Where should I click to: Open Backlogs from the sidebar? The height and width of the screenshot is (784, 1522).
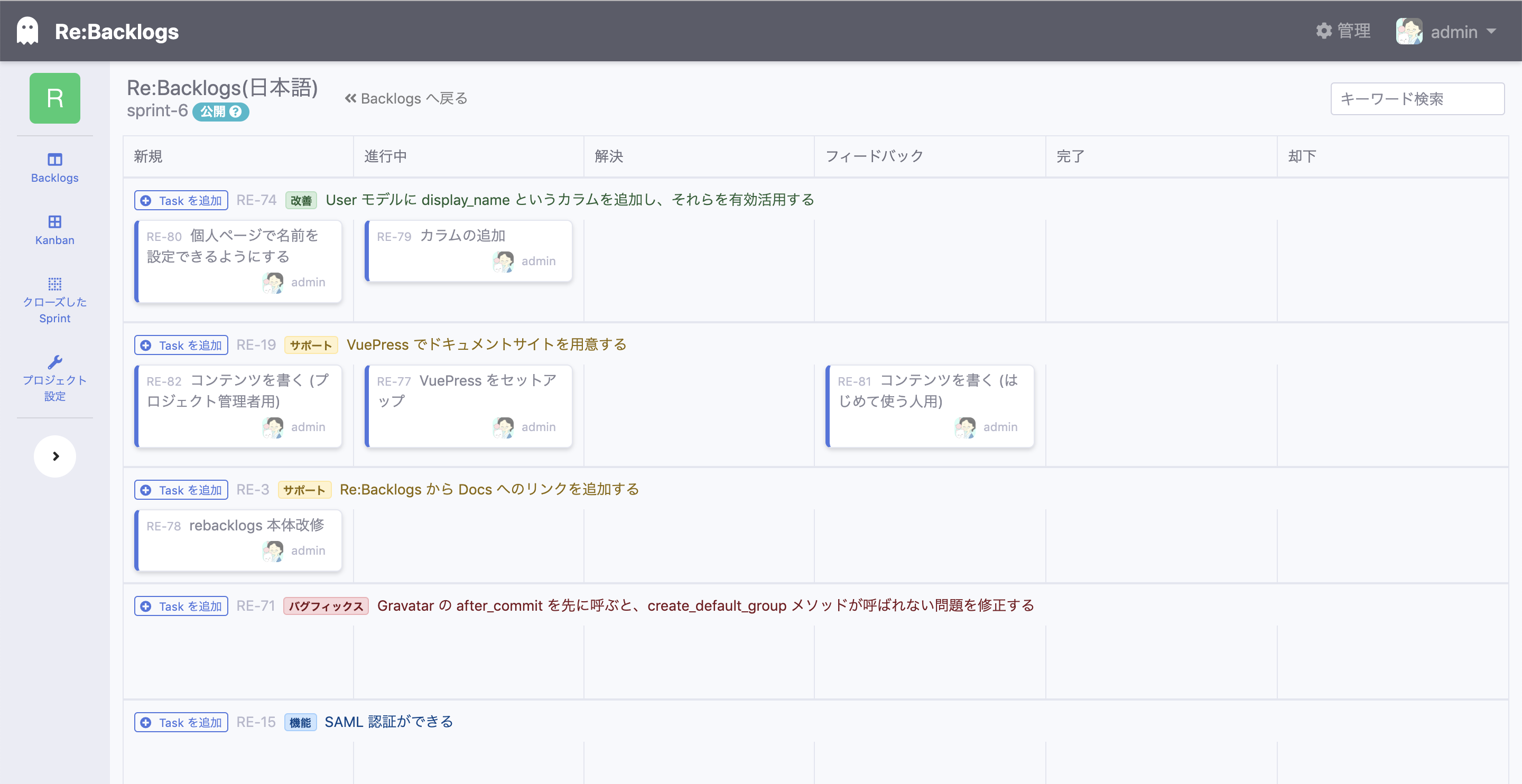coord(54,169)
